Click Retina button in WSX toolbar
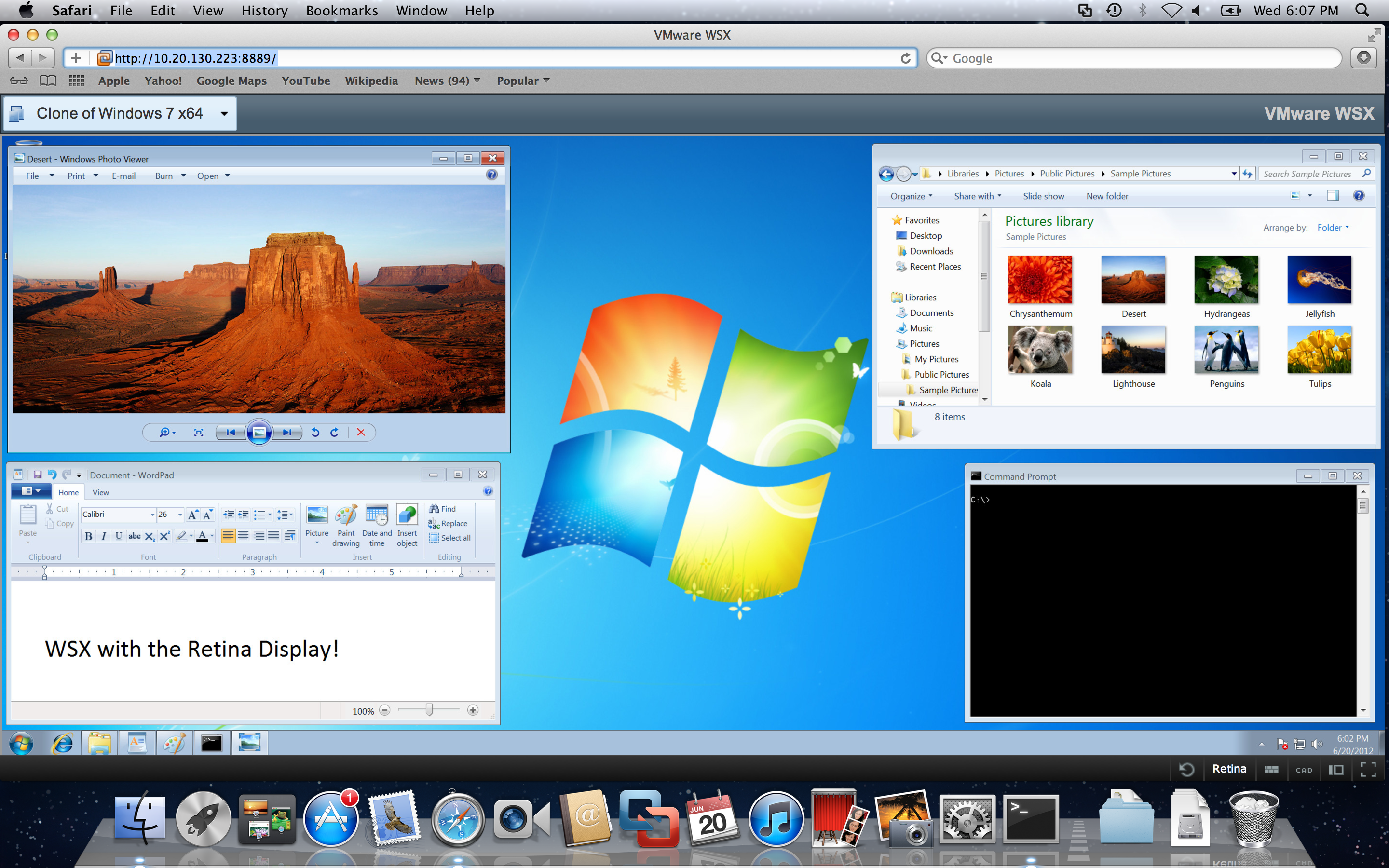1389x868 pixels. pyautogui.click(x=1229, y=769)
